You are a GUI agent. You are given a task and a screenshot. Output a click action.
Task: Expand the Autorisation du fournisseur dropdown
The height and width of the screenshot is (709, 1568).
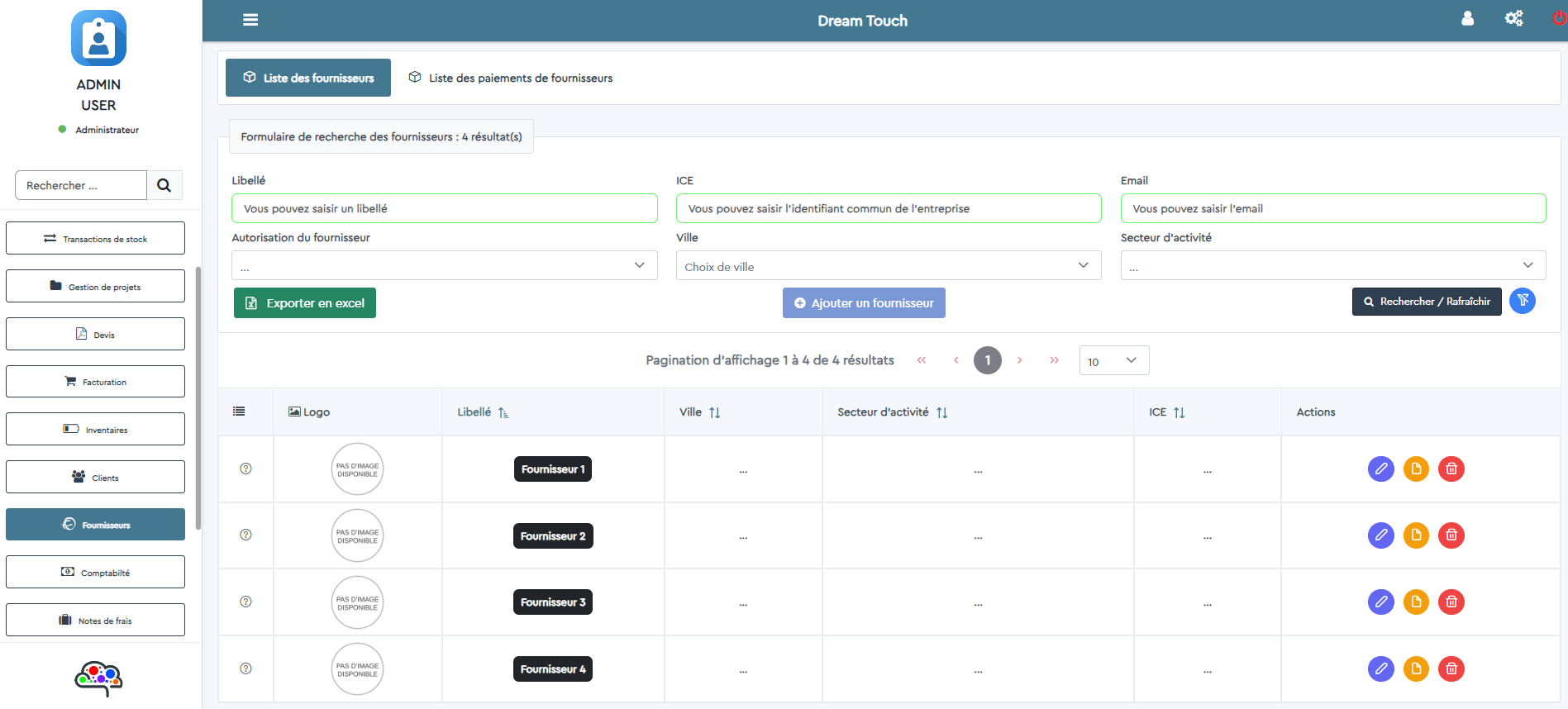(x=444, y=265)
